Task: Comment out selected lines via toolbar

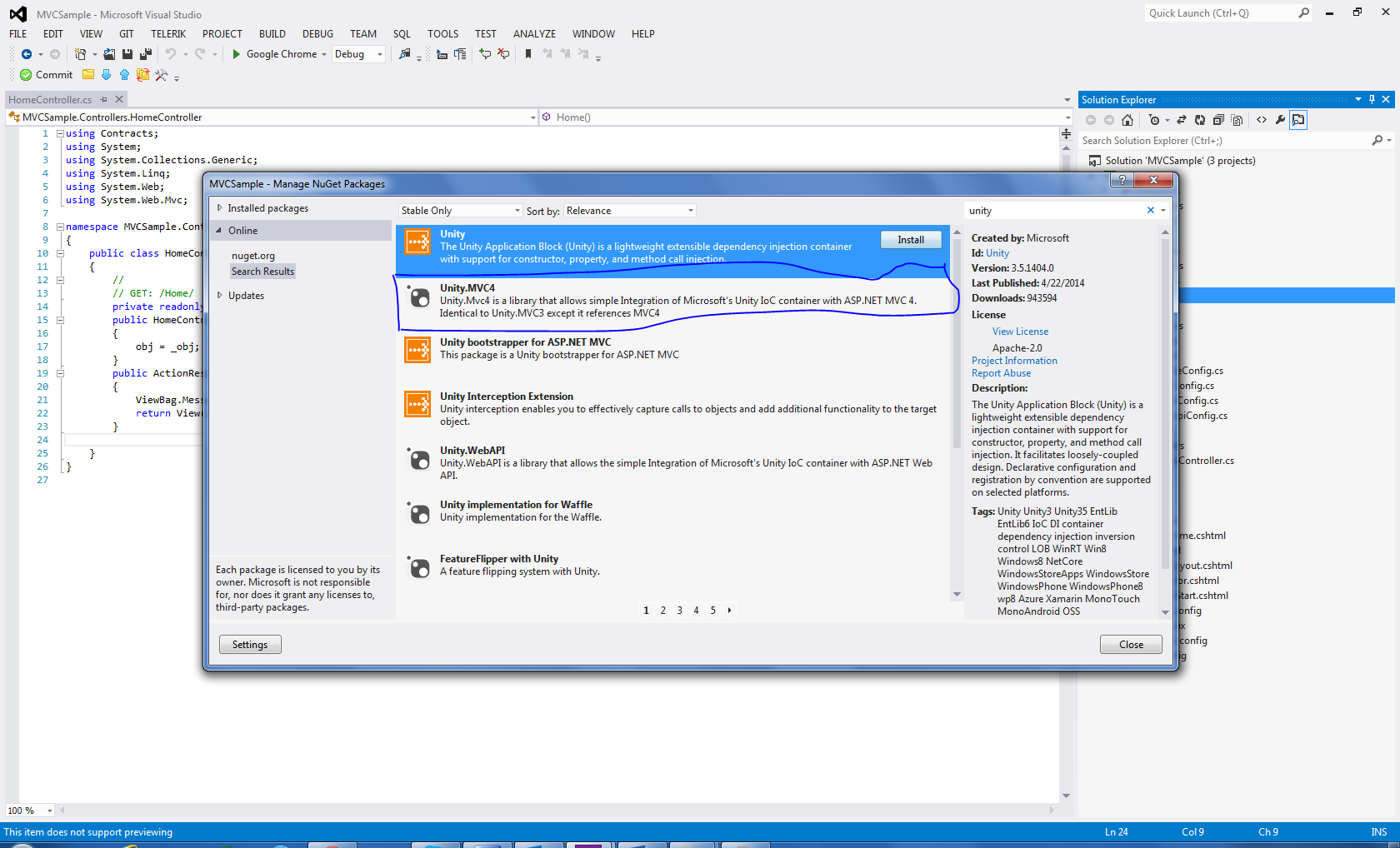Action: click(485, 54)
